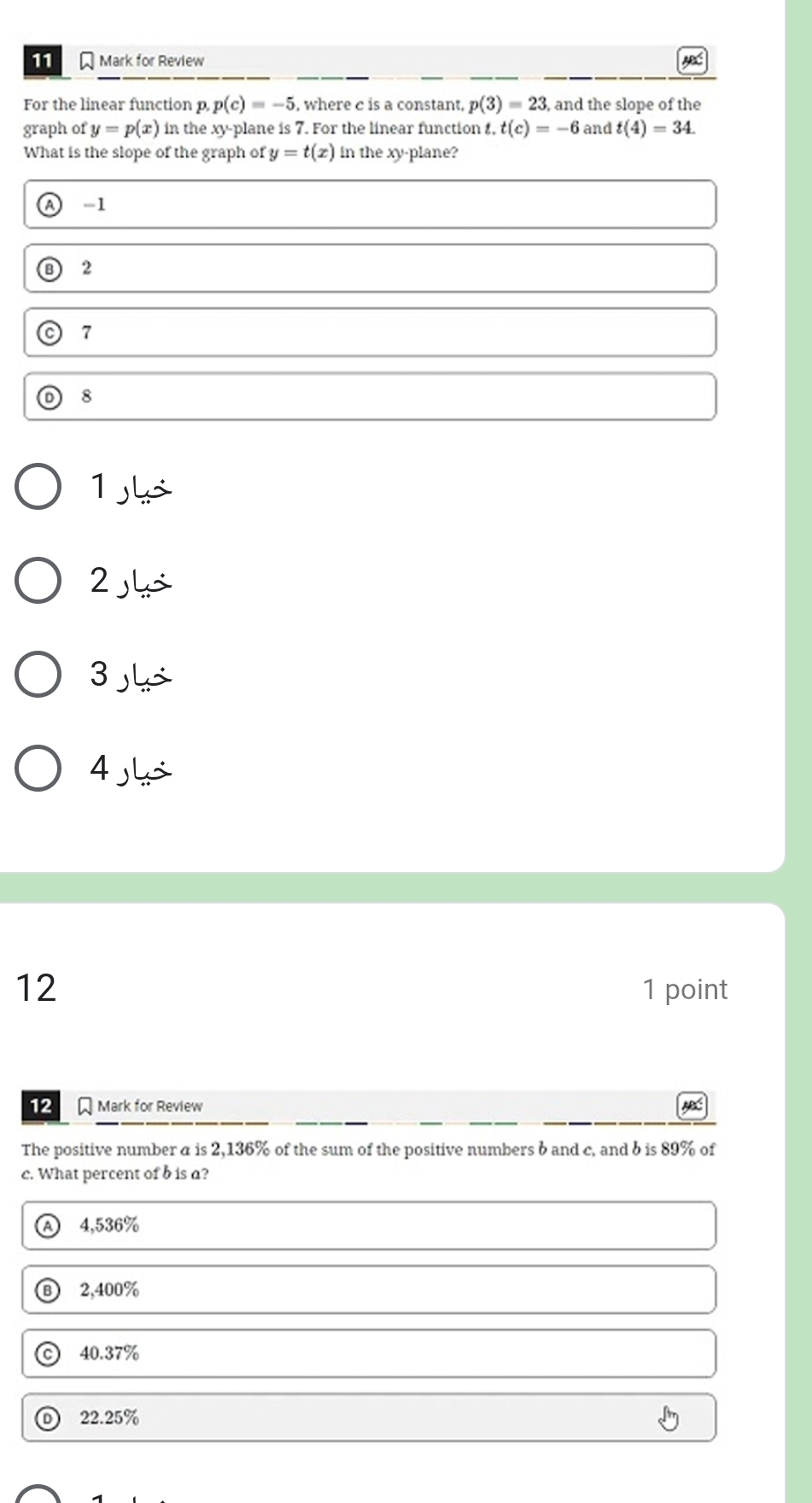Screen dimensions: 812x1503
Task: Choose answer box 40.37%
Action: 369,1354
